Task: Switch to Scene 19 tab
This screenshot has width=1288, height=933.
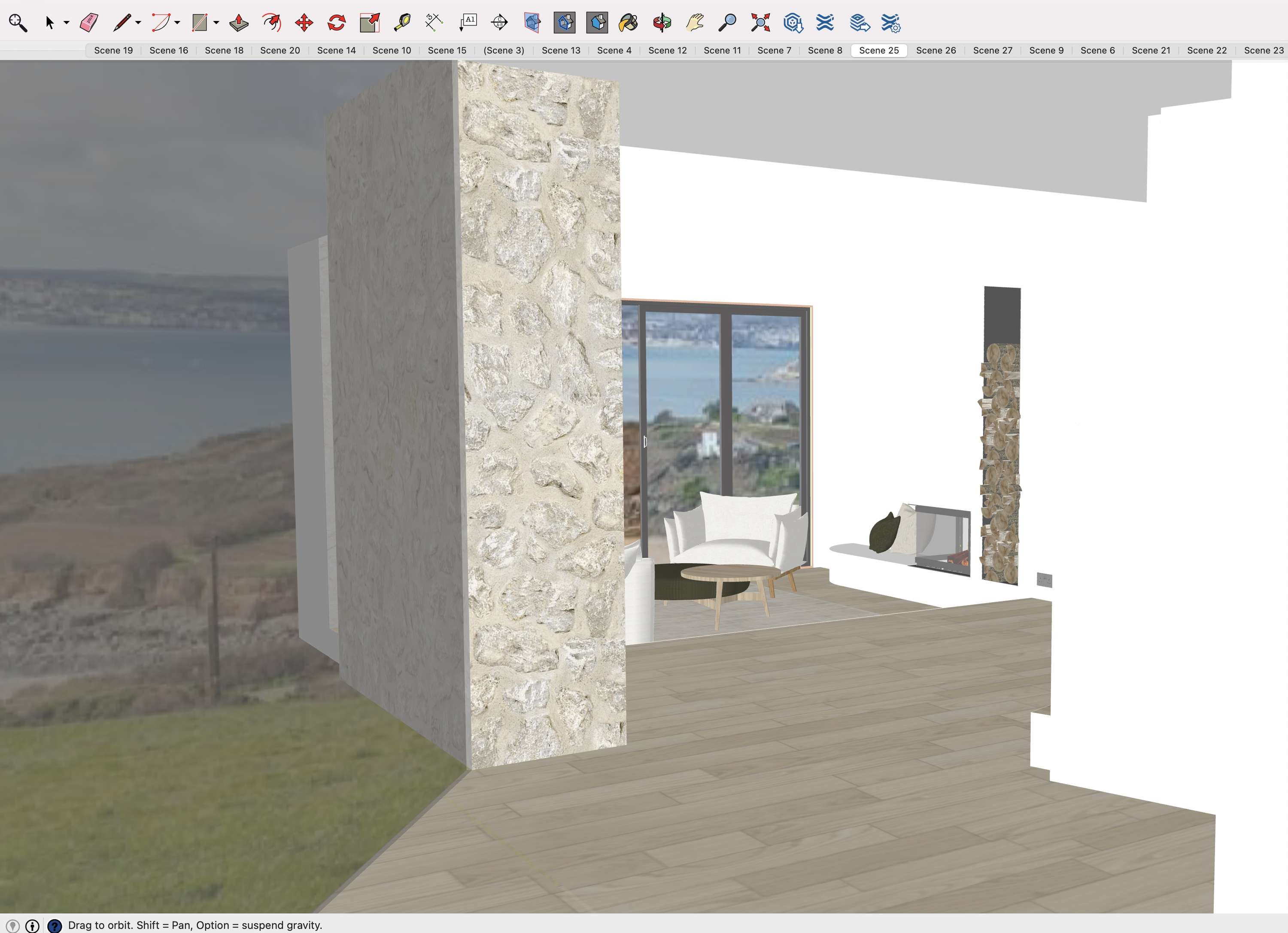Action: click(x=114, y=51)
